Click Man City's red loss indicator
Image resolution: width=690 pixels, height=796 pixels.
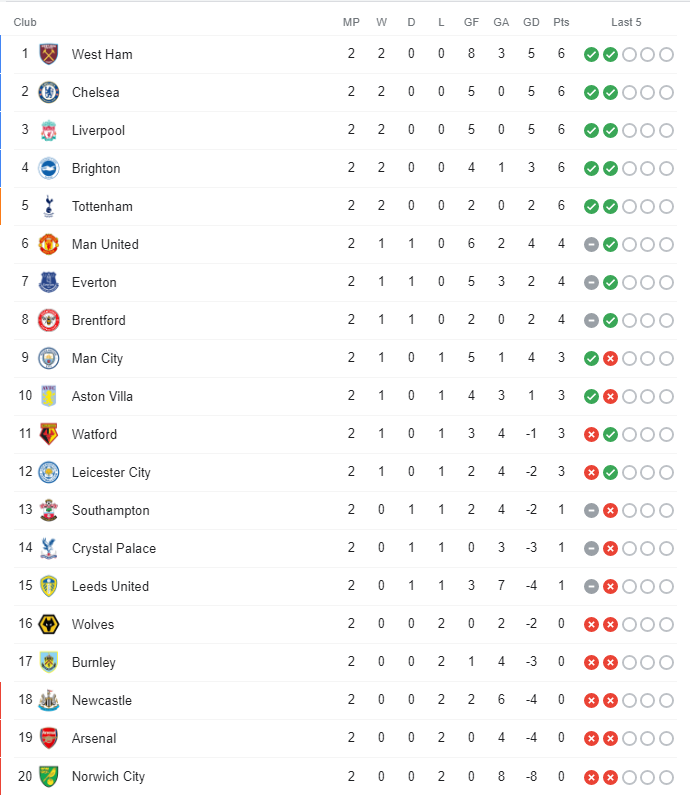pos(610,358)
